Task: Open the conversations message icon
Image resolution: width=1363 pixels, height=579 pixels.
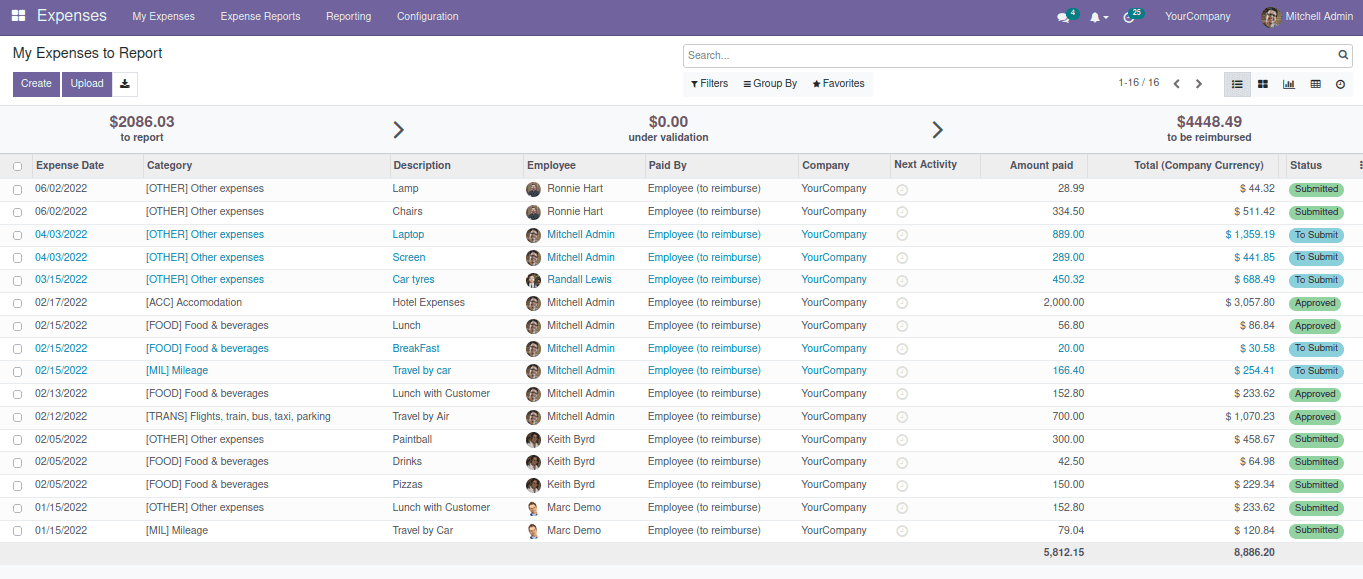Action: (1063, 17)
